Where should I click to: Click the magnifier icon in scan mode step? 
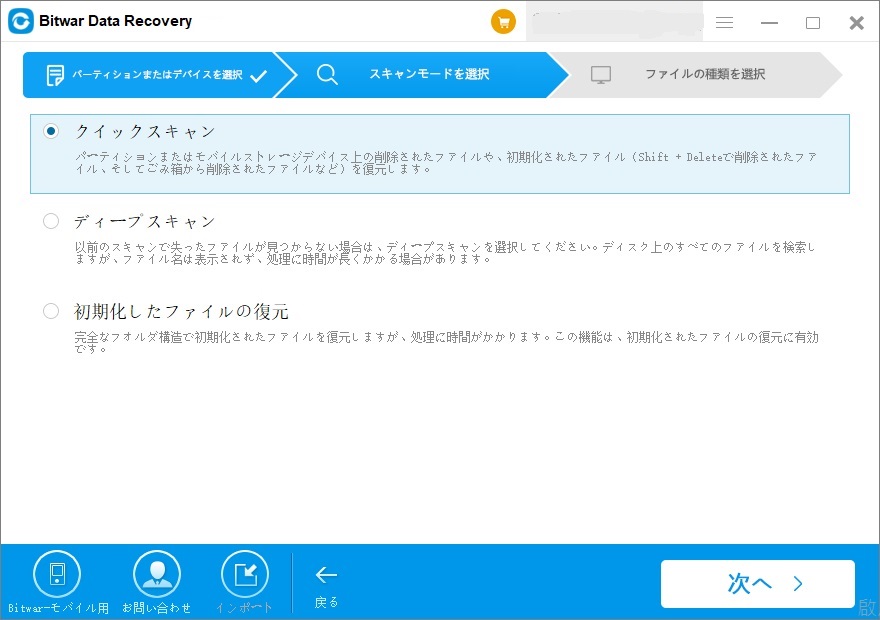click(x=327, y=75)
